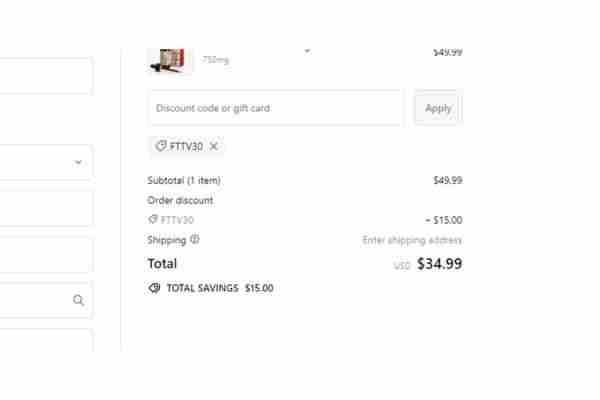Click the - $15.00 discount amount
The width and height of the screenshot is (600, 400).
coord(444,220)
